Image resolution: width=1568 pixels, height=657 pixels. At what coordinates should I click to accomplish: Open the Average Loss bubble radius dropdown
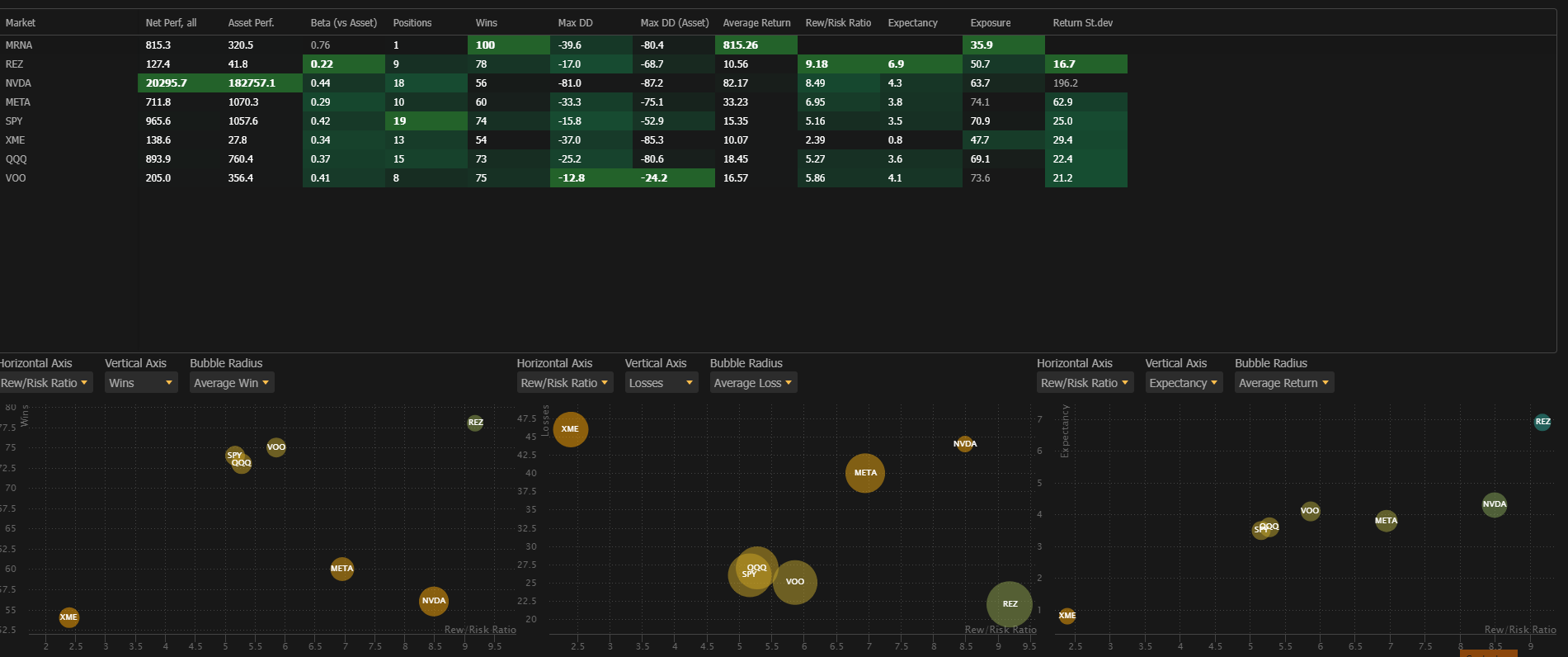tap(753, 383)
